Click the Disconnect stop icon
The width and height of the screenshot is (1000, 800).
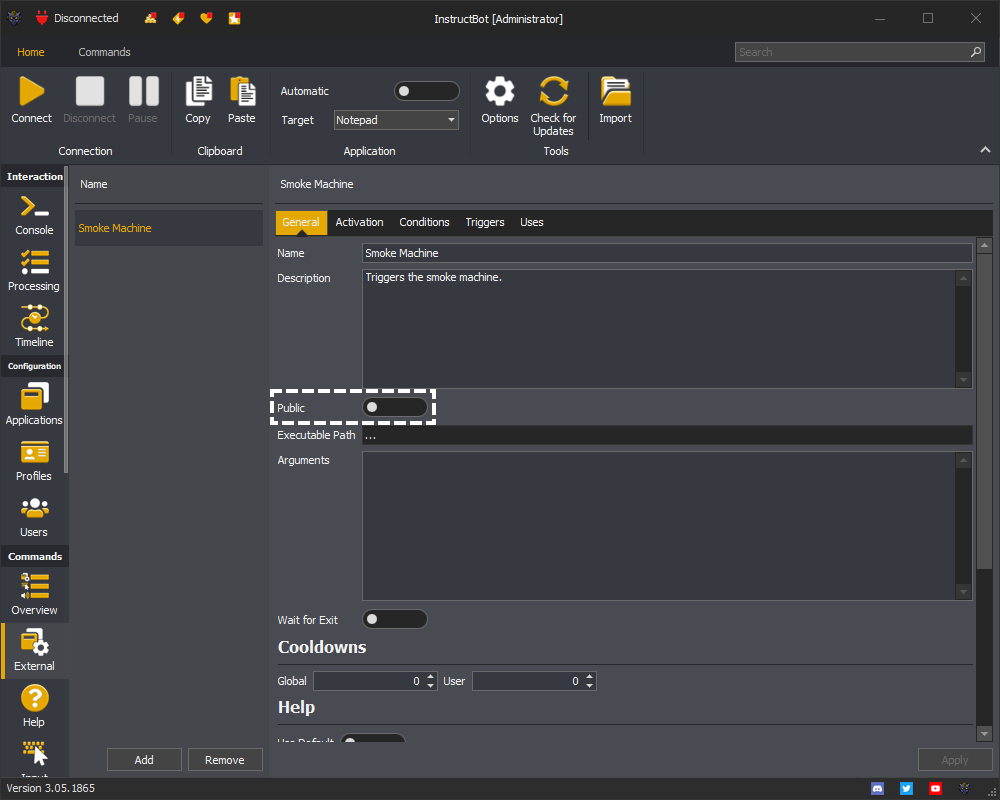pyautogui.click(x=90, y=91)
